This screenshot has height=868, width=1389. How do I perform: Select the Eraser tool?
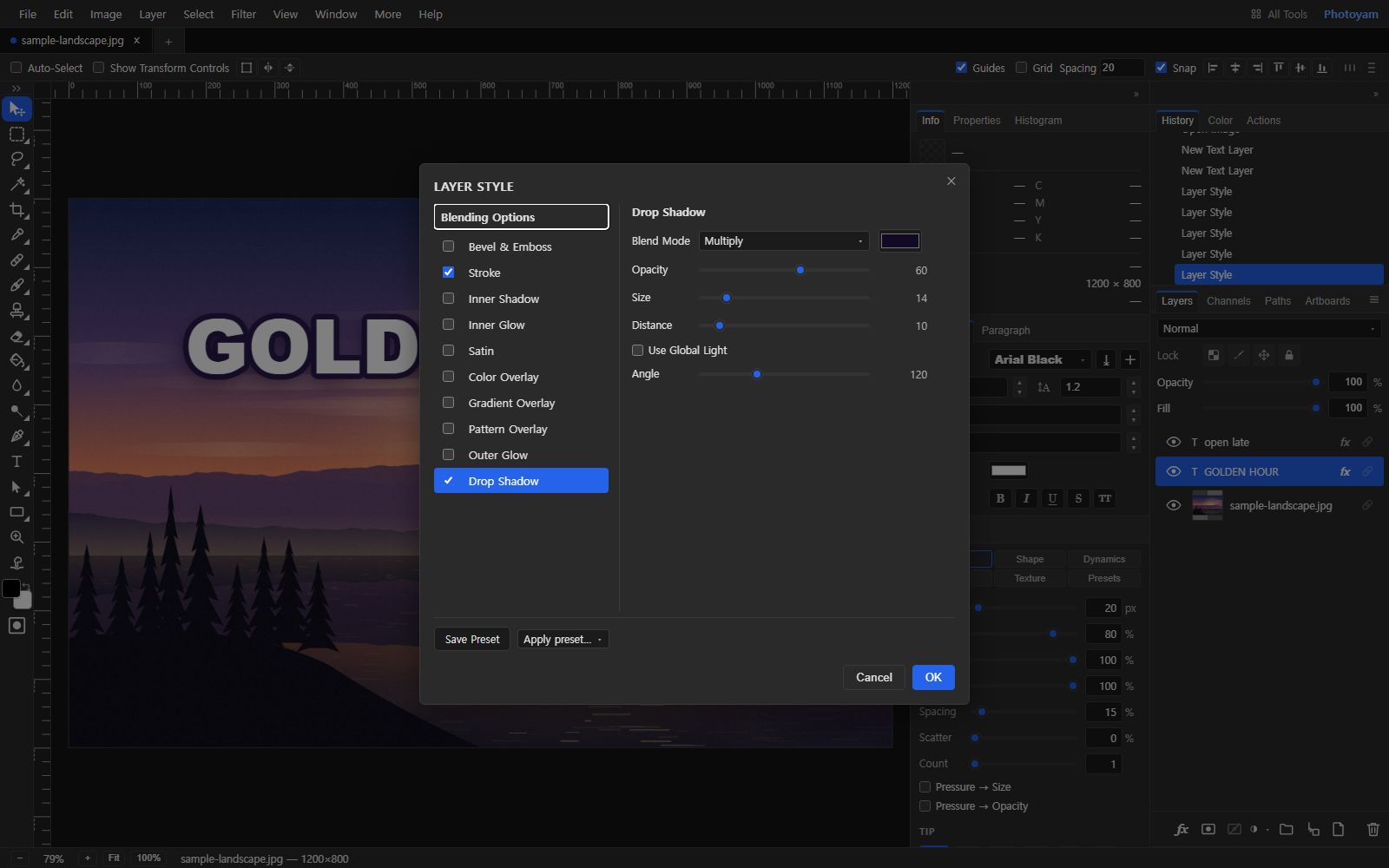[16, 335]
